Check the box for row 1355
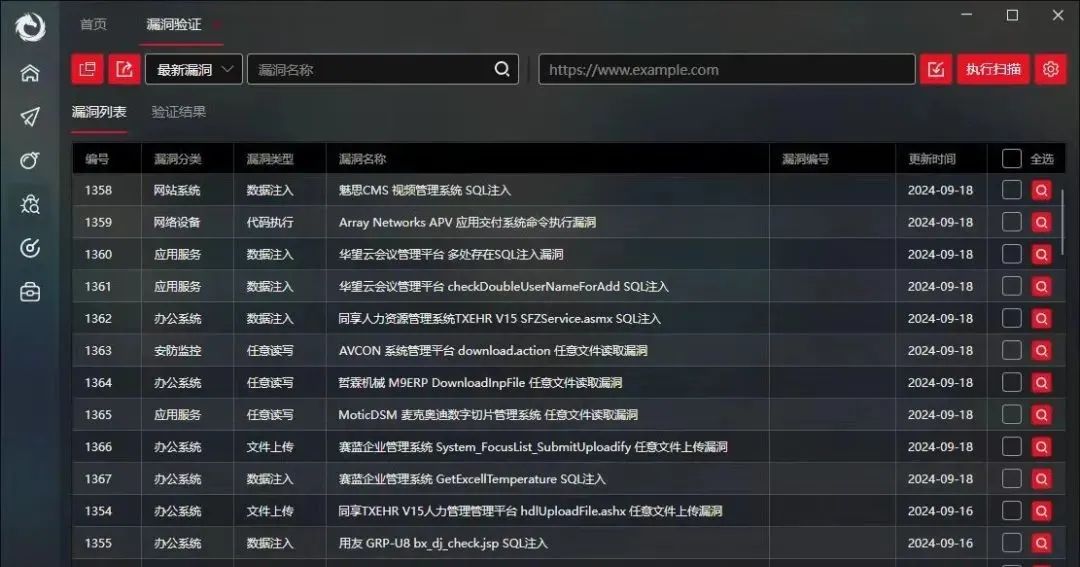Viewport: 1080px width, 567px height. pos(1012,543)
